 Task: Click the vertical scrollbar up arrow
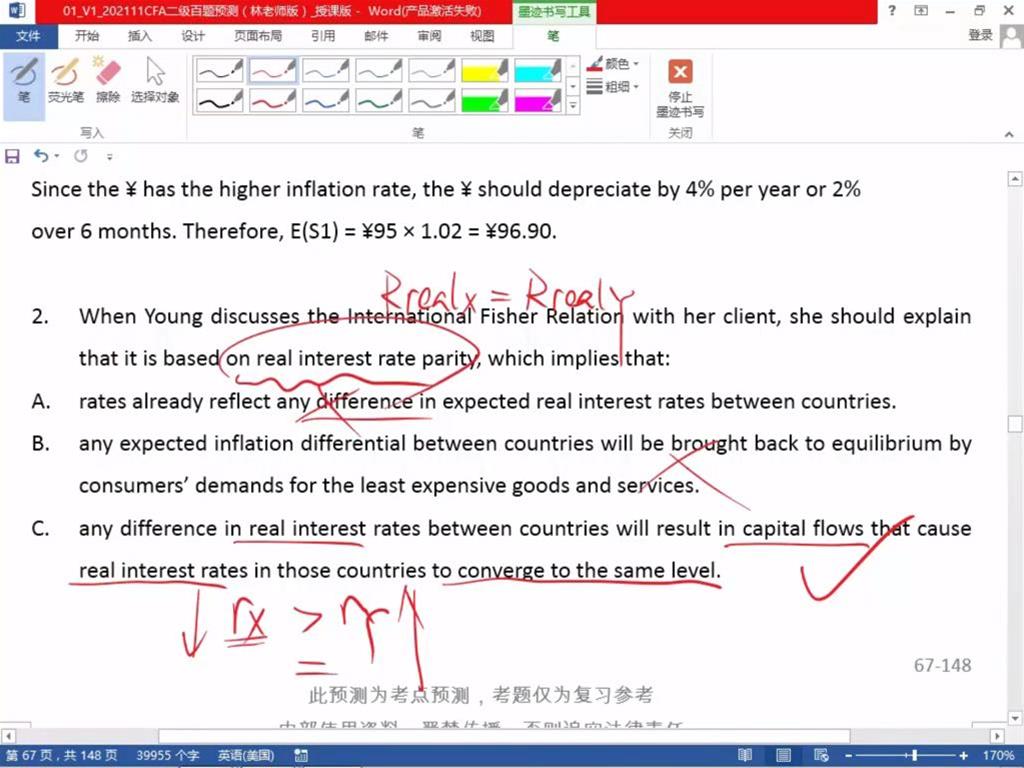[1015, 178]
